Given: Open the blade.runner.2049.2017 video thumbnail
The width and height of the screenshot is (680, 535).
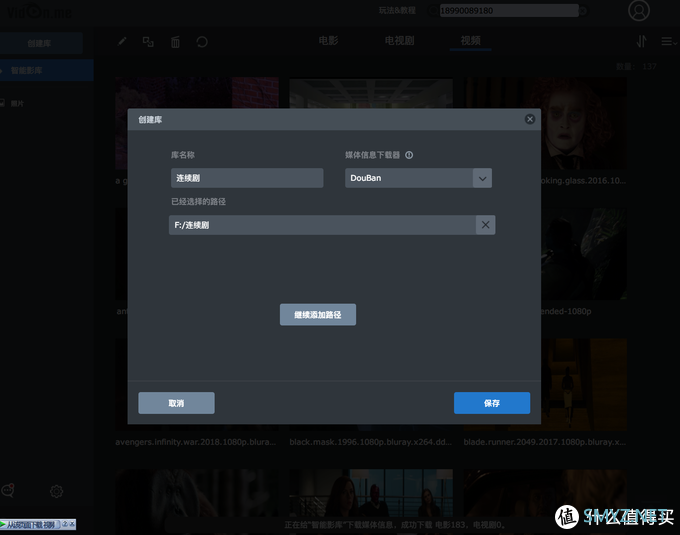Looking at the screenshot, I should point(545,384).
